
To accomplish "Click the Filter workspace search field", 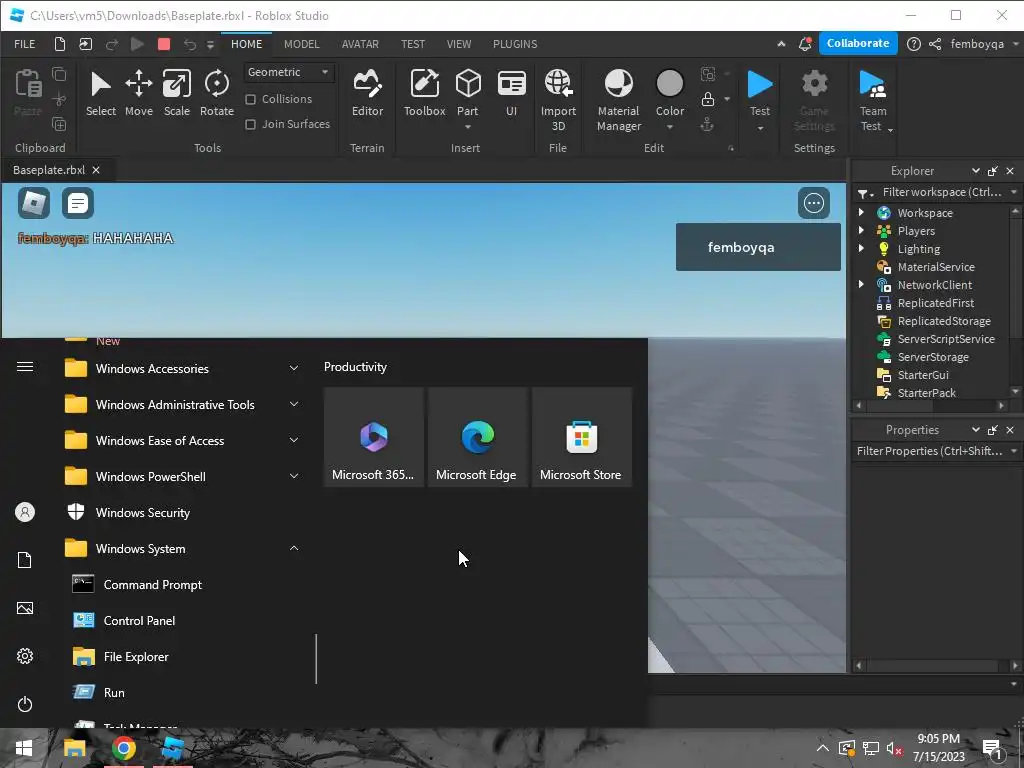I will tap(942, 192).
